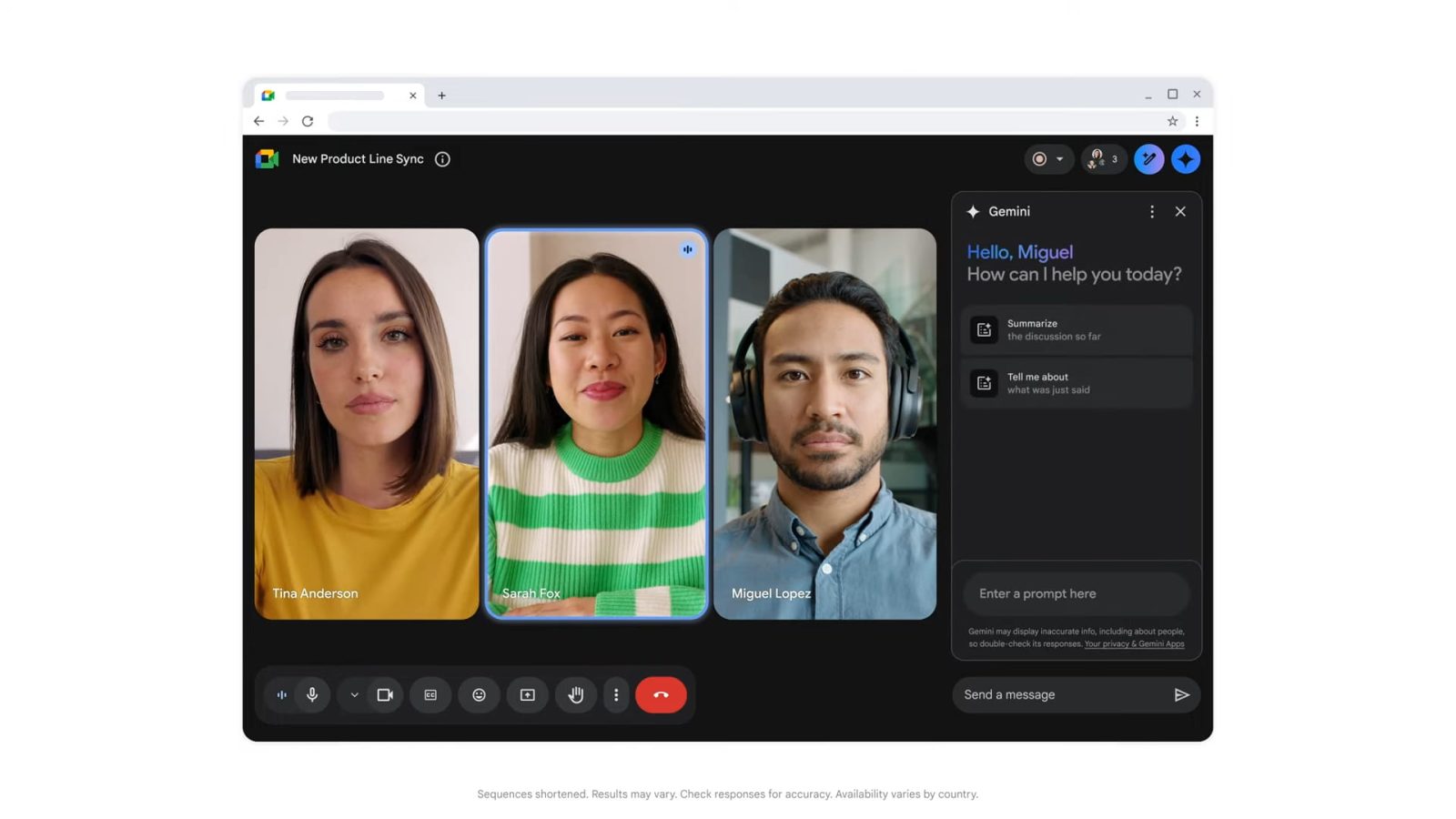The height and width of the screenshot is (819, 1456).
Task: Raise hand in the meeting
Action: [x=576, y=695]
